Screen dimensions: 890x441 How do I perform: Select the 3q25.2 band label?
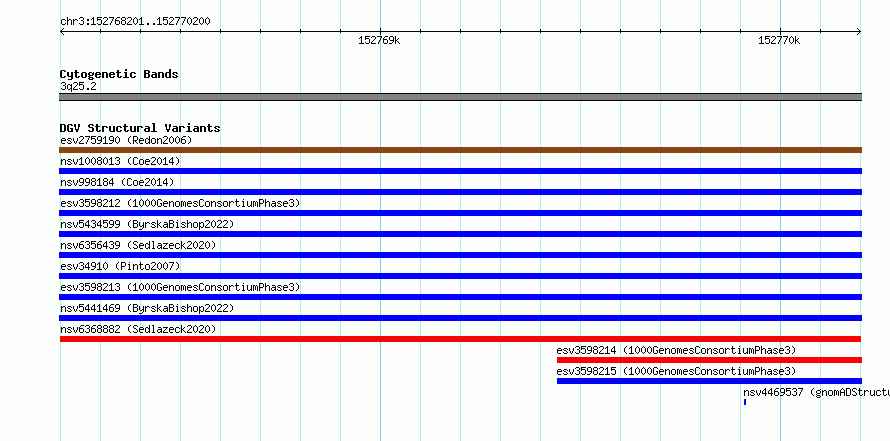coord(78,86)
